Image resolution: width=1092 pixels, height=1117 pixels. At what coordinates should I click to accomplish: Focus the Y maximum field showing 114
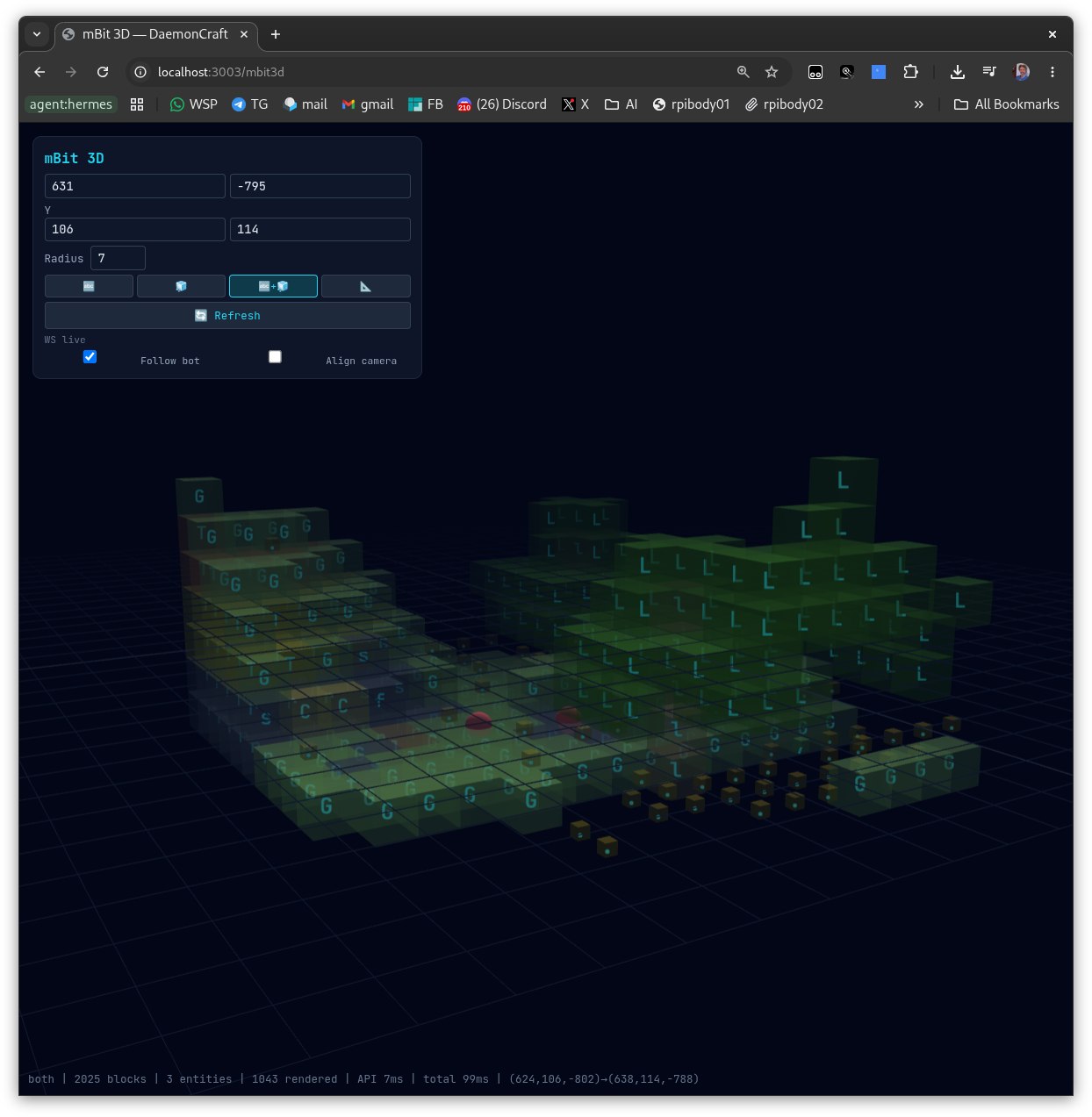[x=320, y=229]
